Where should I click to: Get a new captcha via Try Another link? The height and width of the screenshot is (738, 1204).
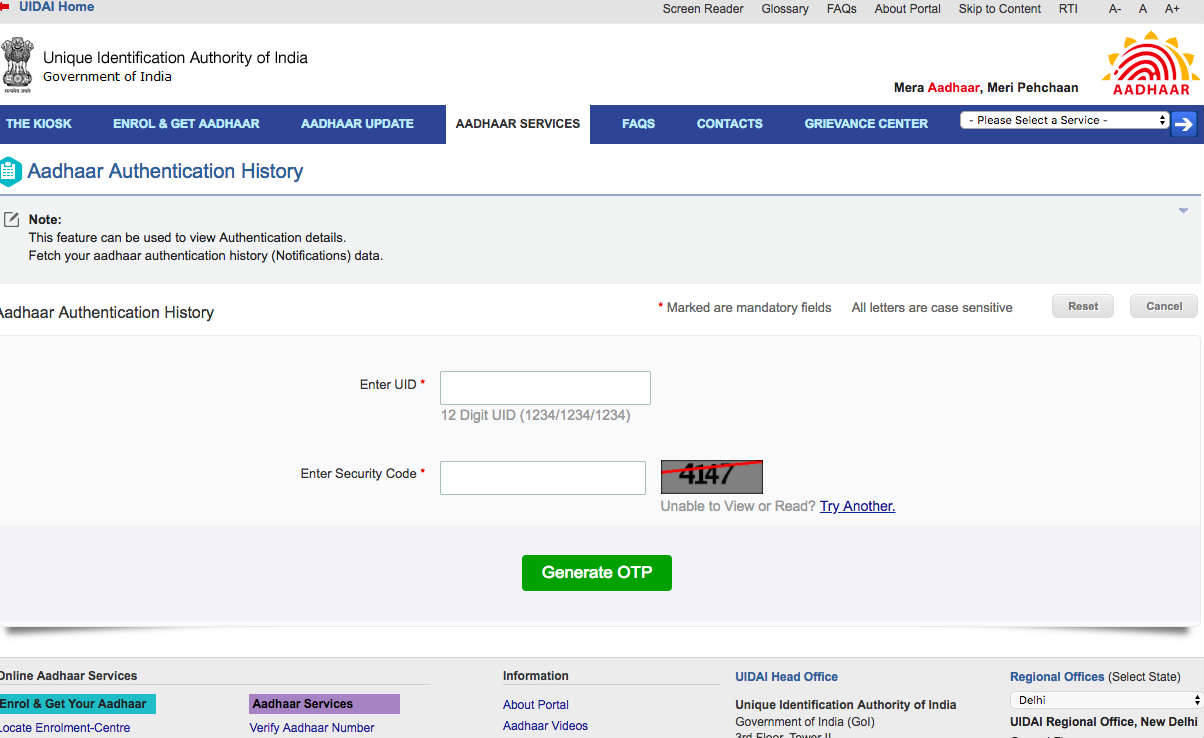(x=856, y=506)
